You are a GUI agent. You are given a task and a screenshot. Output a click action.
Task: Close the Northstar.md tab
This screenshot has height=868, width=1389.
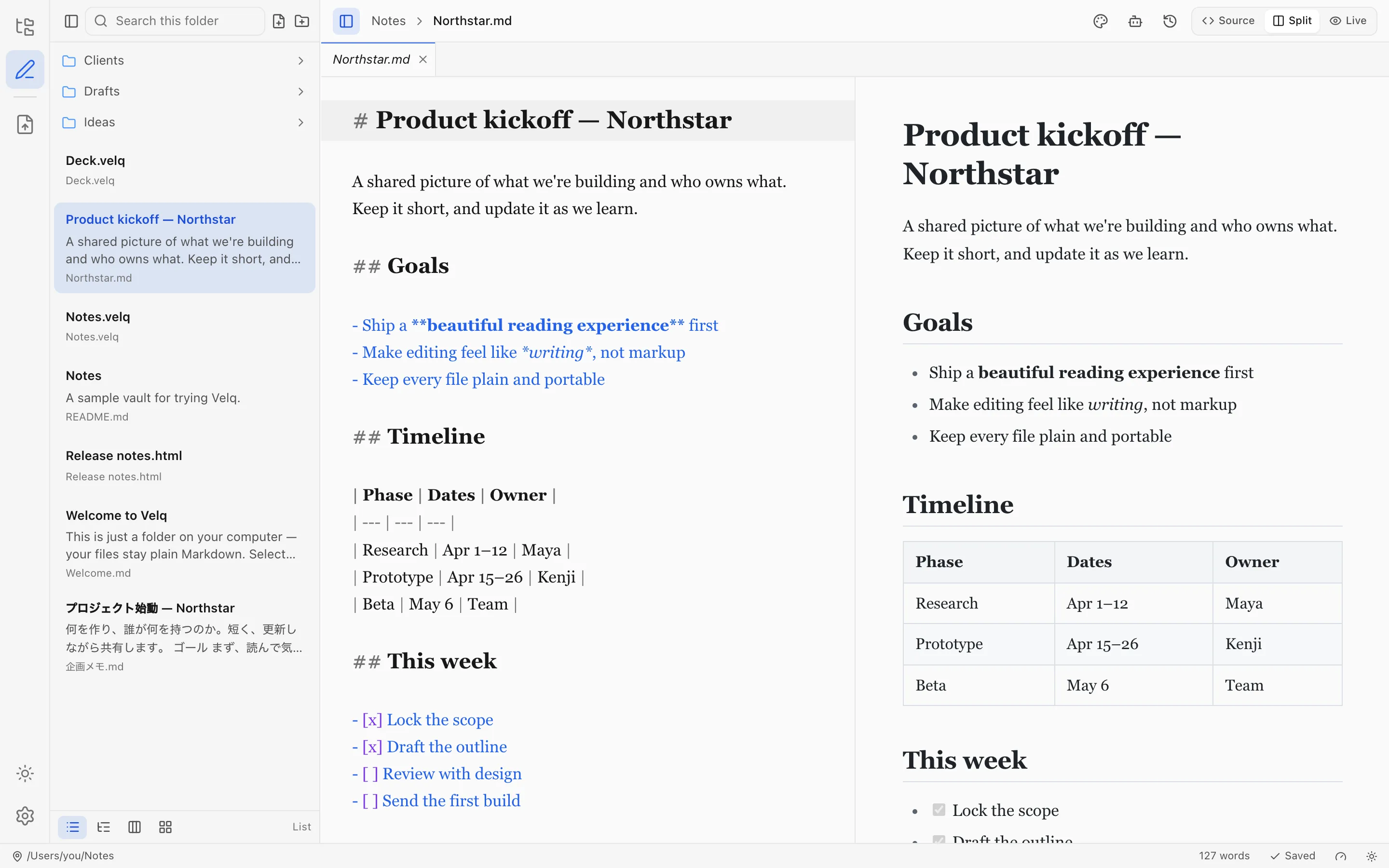(x=423, y=60)
